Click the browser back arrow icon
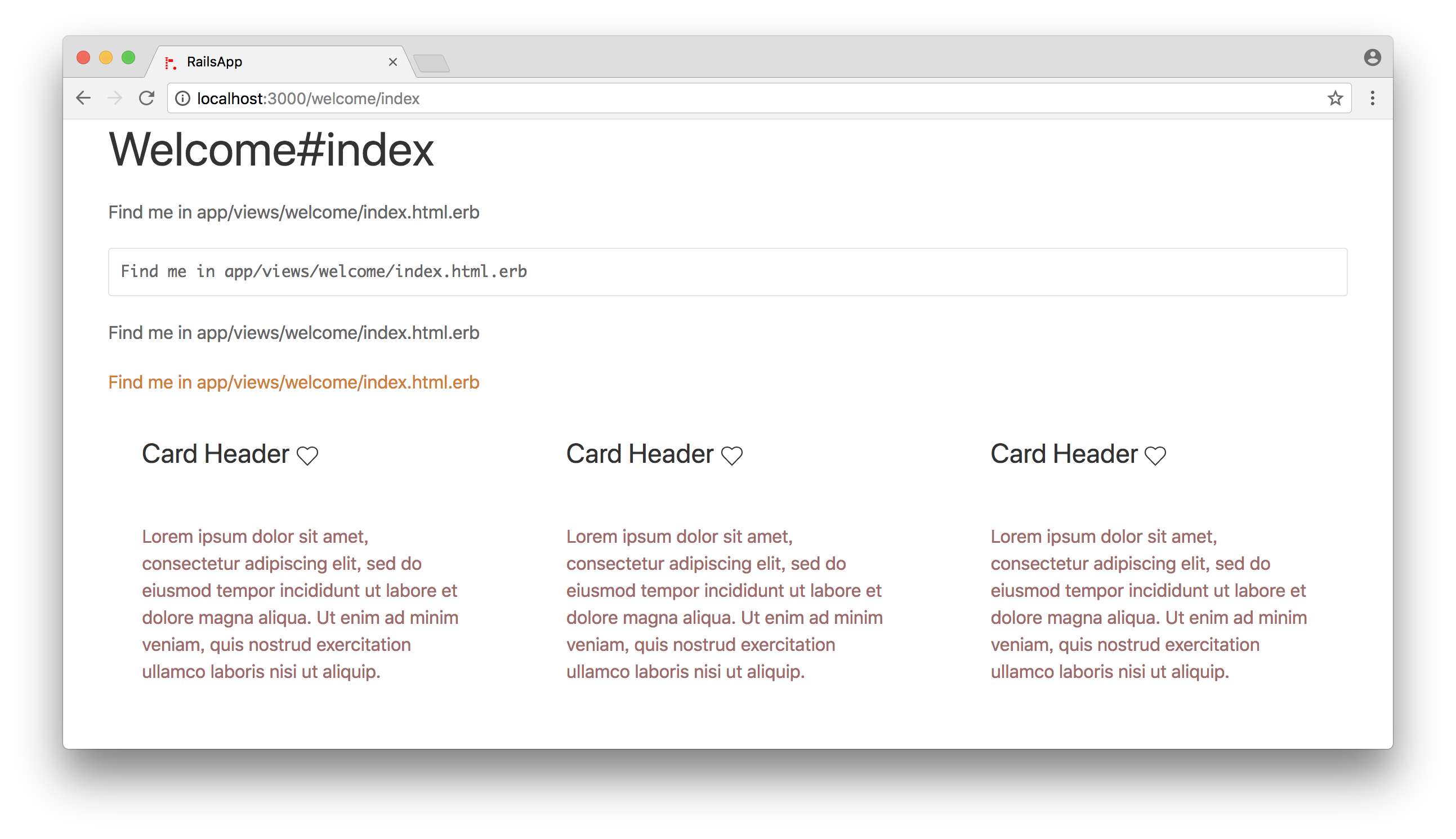Image resolution: width=1456 pixels, height=839 pixels. click(x=84, y=98)
